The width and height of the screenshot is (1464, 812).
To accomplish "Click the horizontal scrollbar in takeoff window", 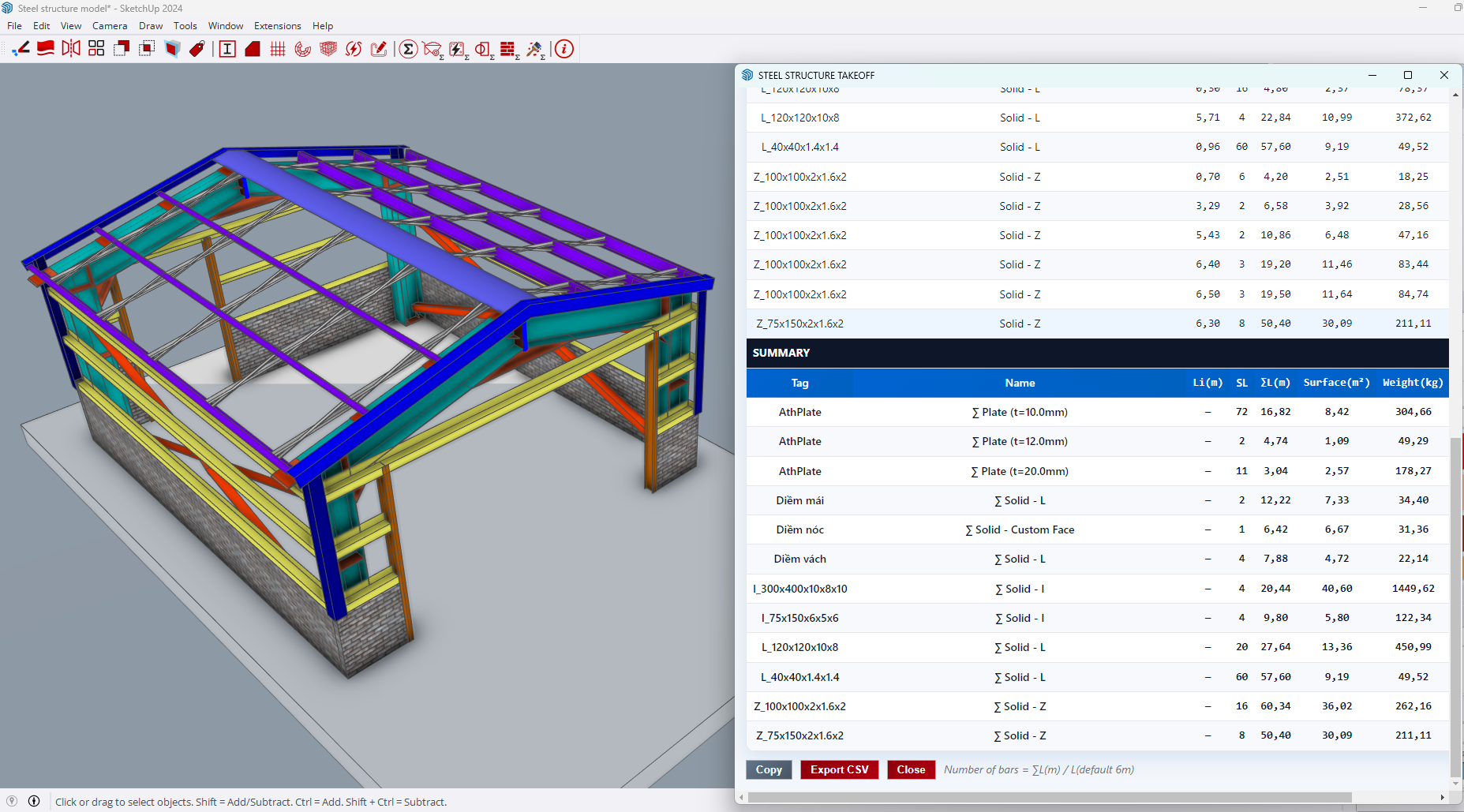I will point(1050,797).
